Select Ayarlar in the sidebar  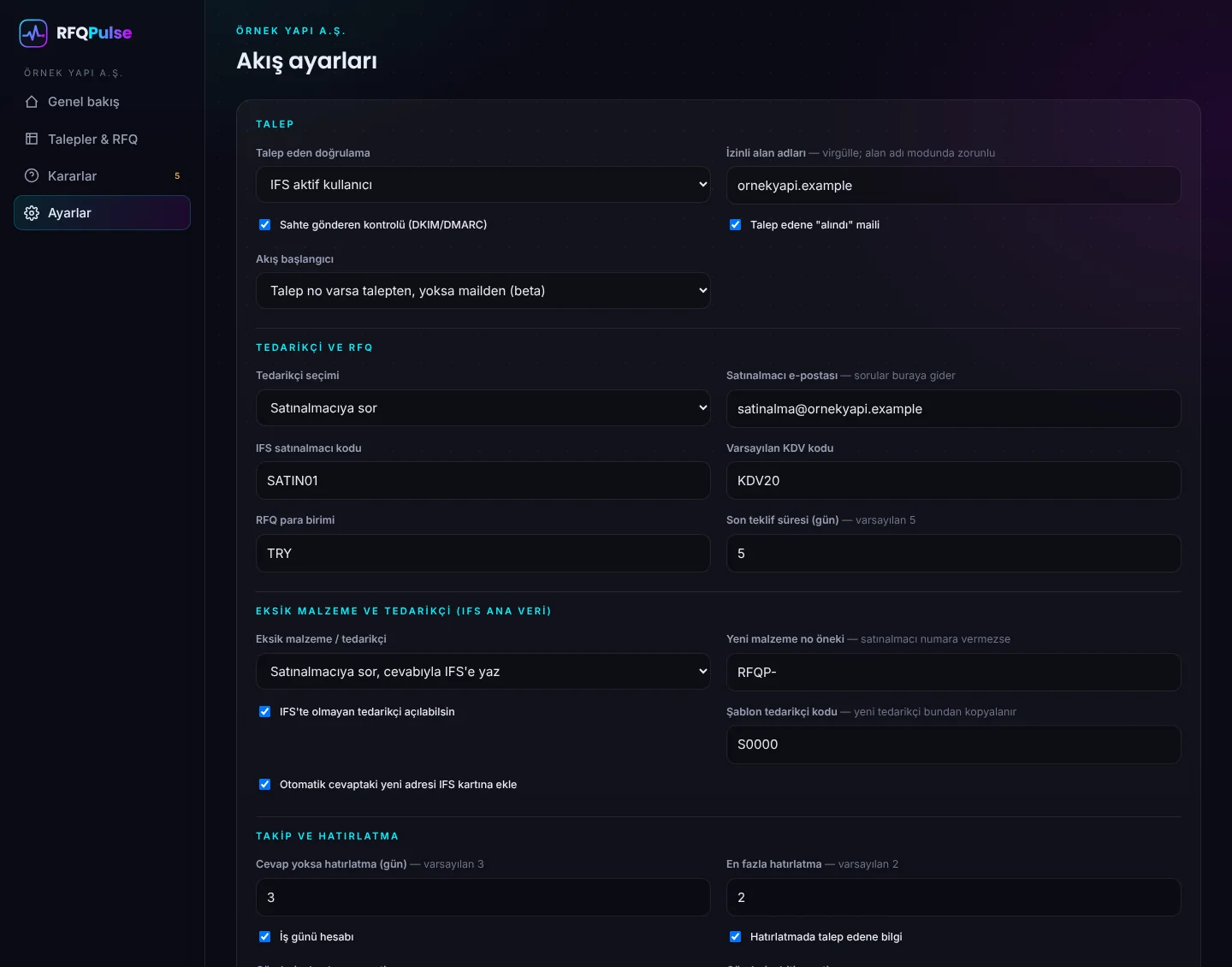[x=102, y=213]
